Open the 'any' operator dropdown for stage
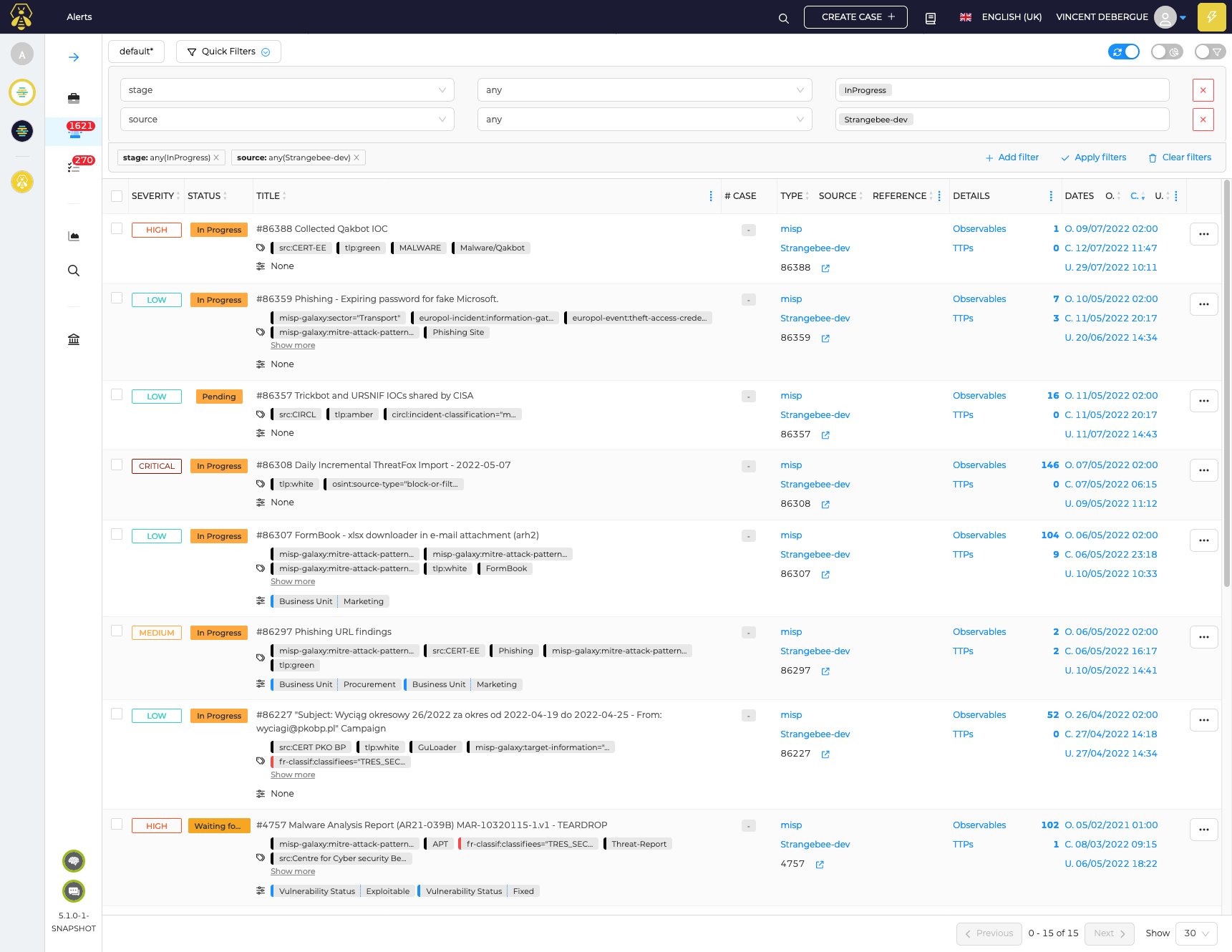 644,90
